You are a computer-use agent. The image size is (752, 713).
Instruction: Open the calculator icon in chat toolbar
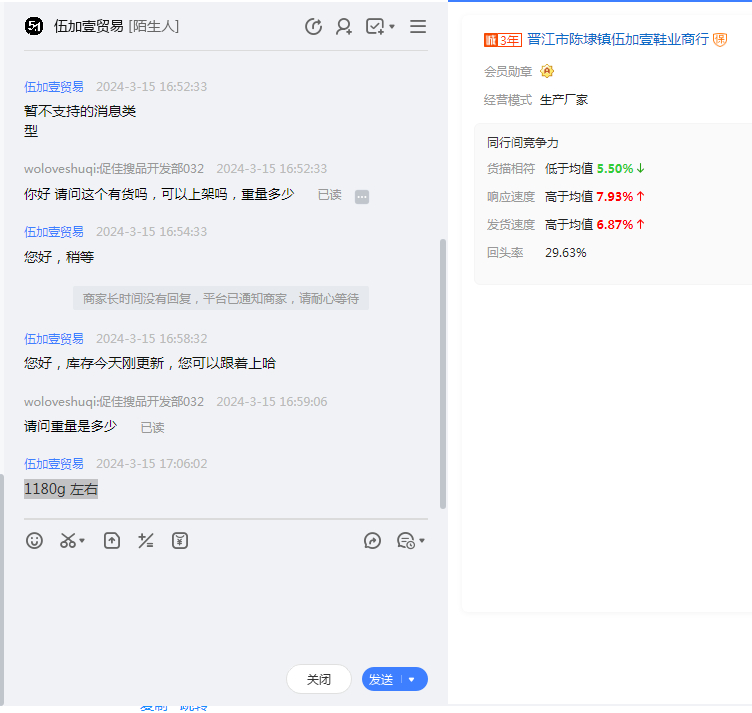tap(146, 541)
